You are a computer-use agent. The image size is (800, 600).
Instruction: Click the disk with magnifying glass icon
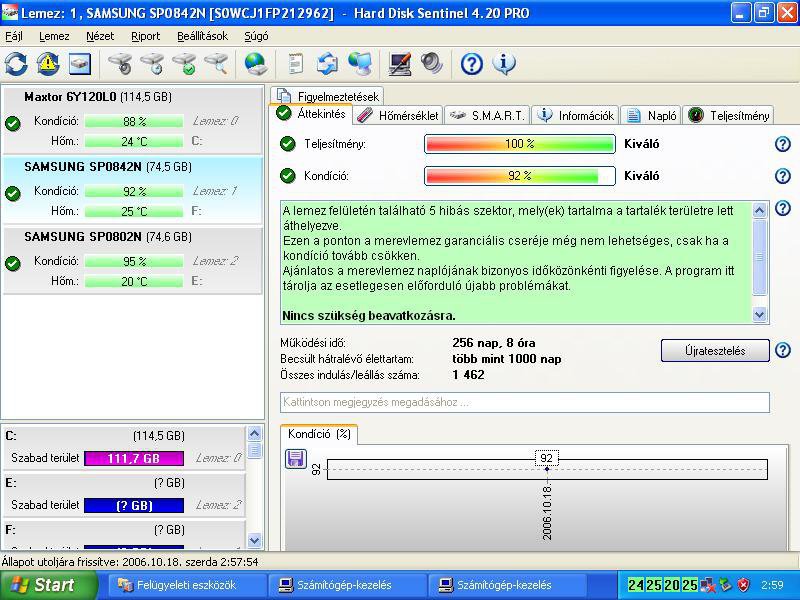(x=216, y=64)
